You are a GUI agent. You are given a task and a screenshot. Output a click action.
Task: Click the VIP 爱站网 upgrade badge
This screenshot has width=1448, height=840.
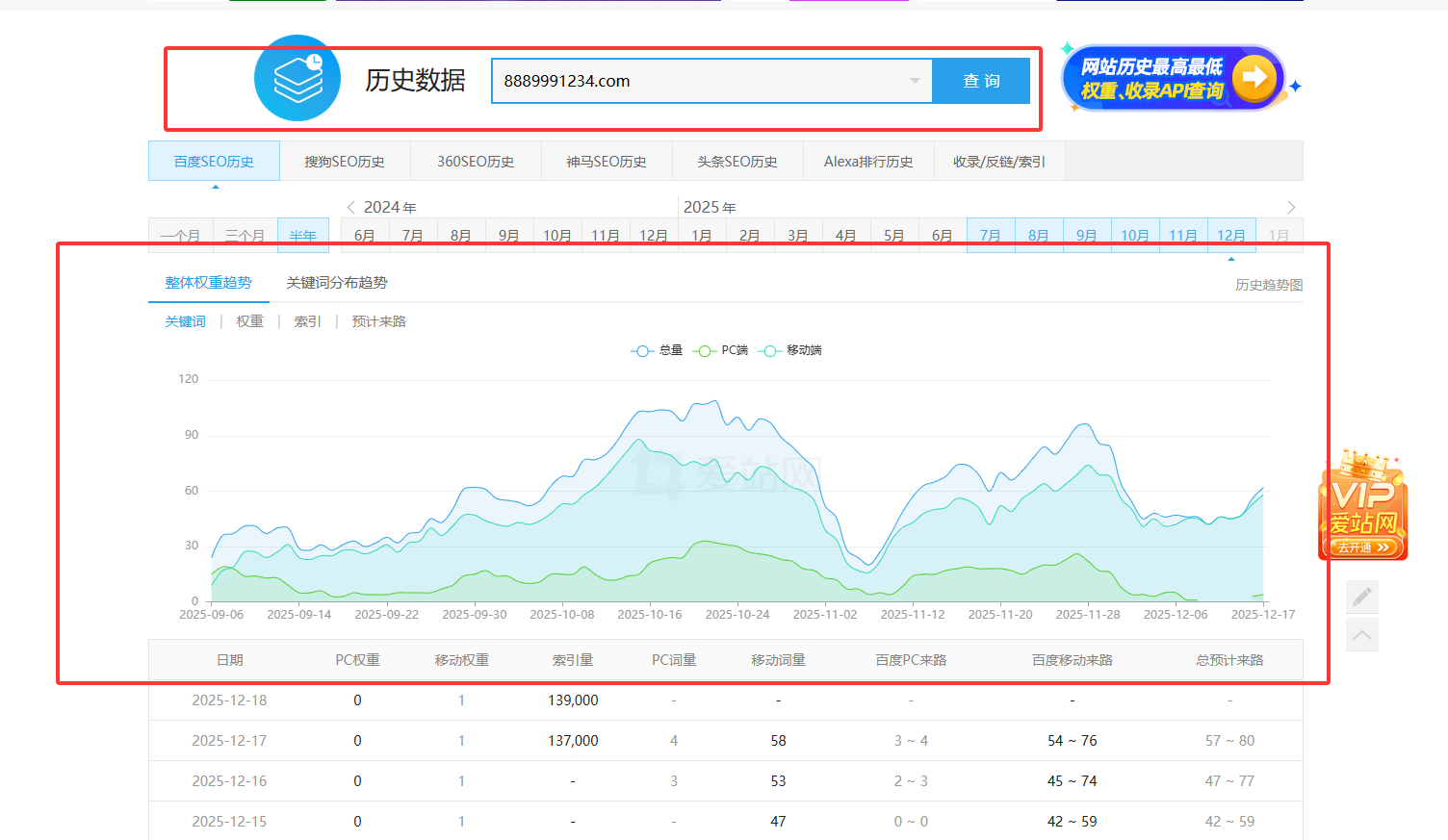1362,505
